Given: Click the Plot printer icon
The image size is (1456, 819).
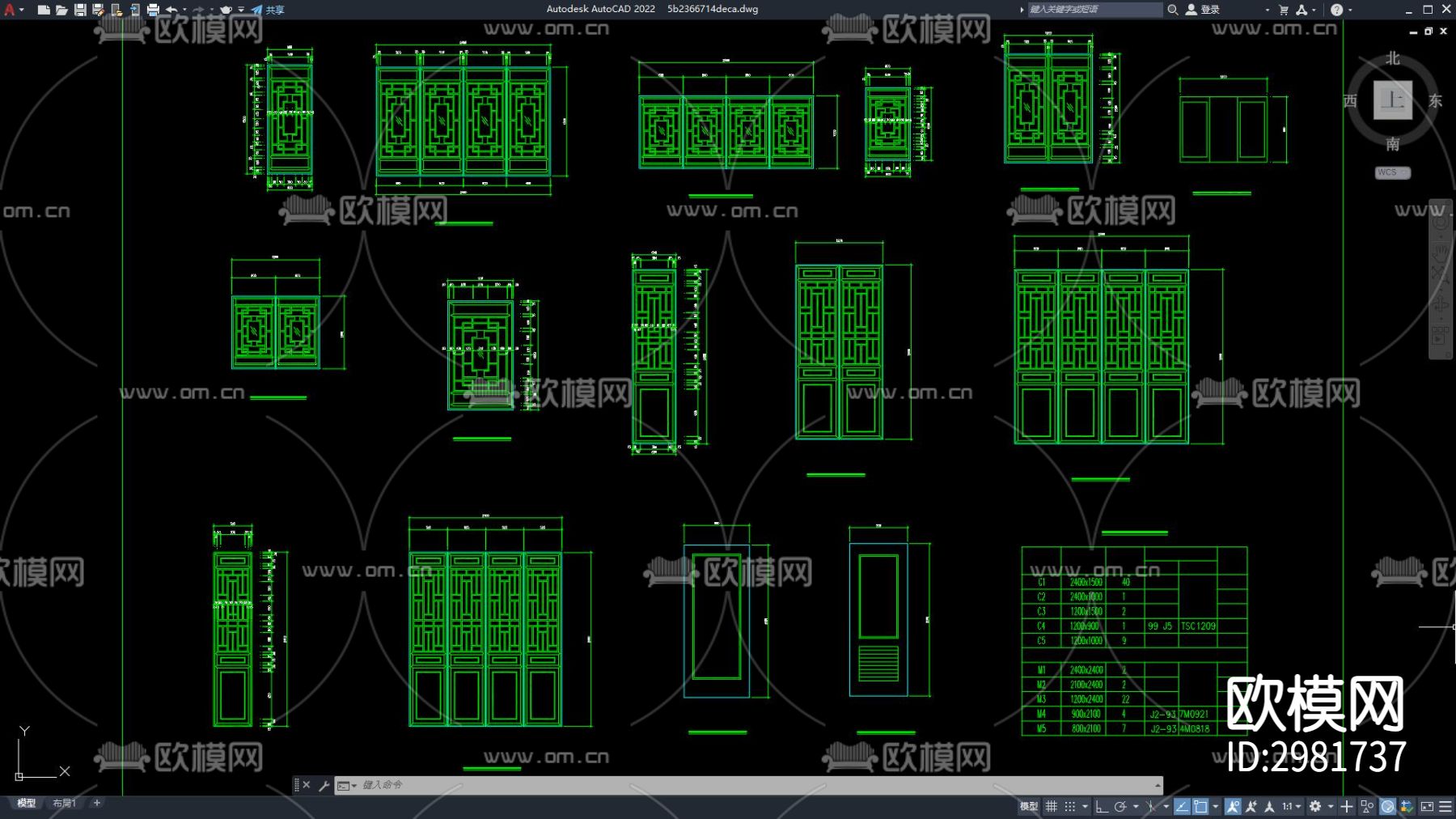Looking at the screenshot, I should click(x=153, y=10).
